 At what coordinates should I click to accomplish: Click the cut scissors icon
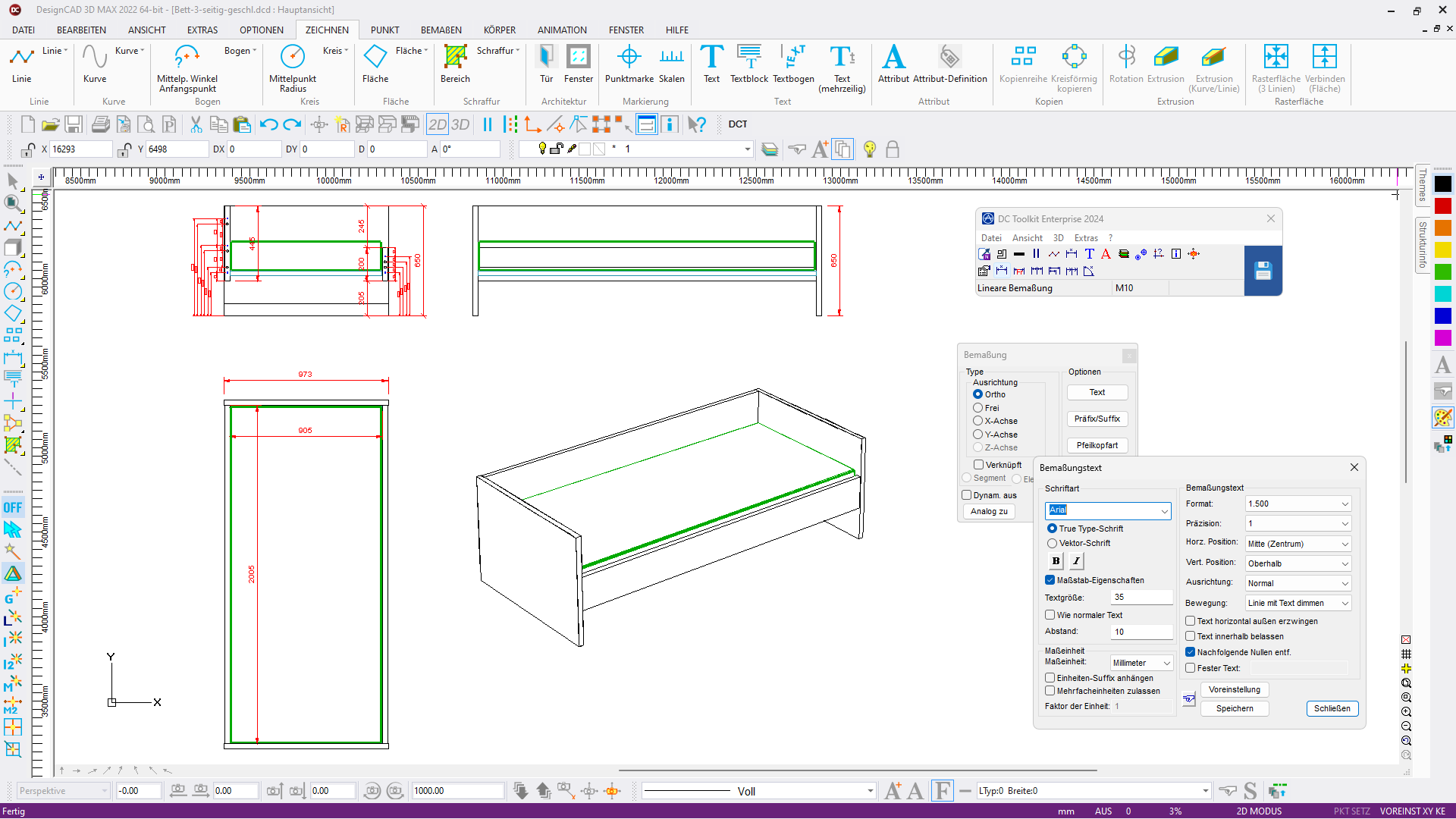196,124
